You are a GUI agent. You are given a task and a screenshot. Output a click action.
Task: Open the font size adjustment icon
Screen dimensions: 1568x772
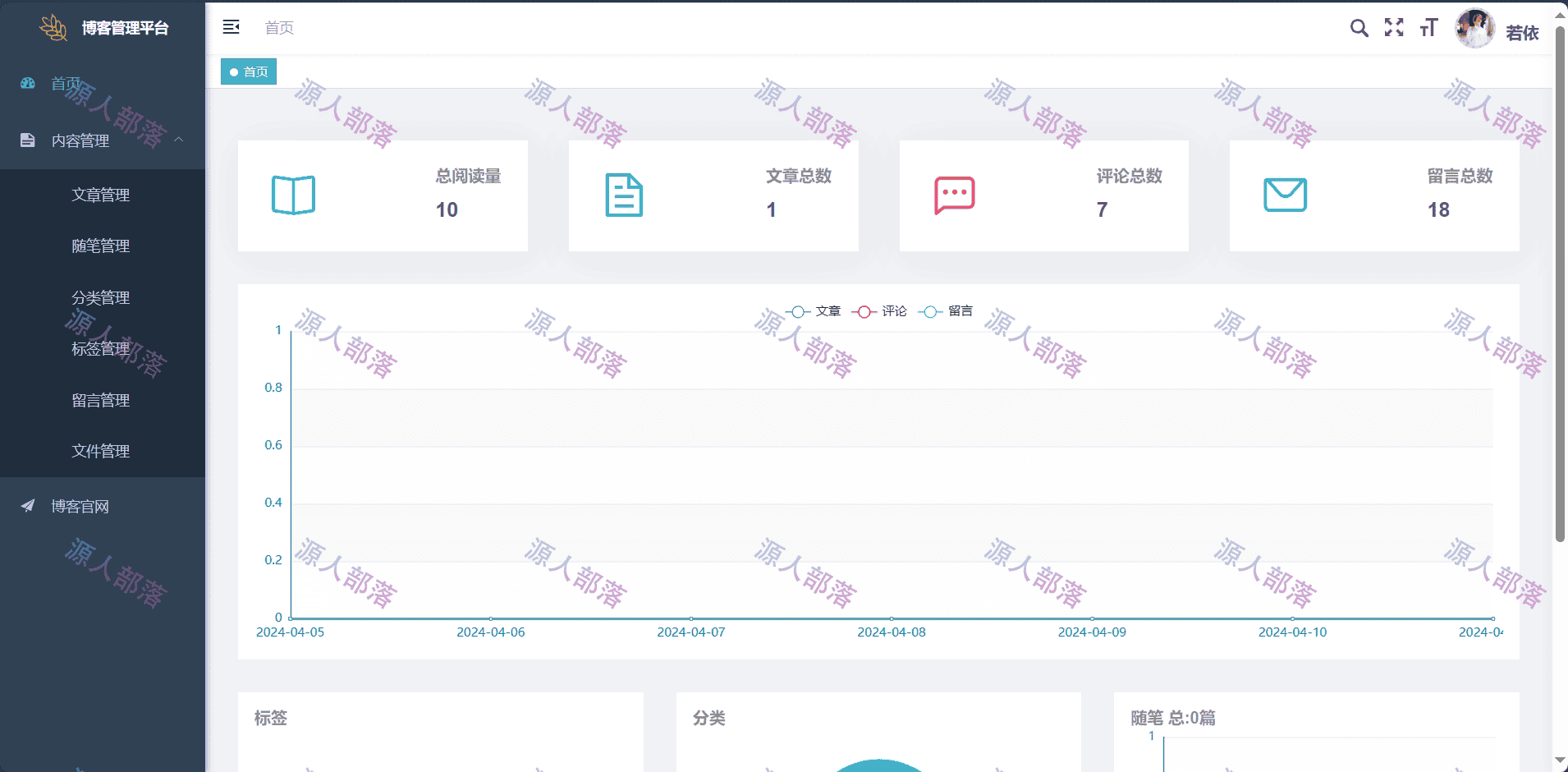pyautogui.click(x=1429, y=28)
